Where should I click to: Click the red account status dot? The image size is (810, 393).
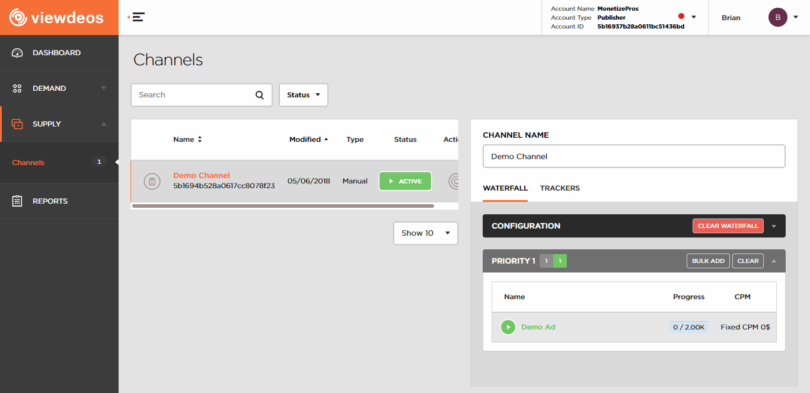coord(681,17)
